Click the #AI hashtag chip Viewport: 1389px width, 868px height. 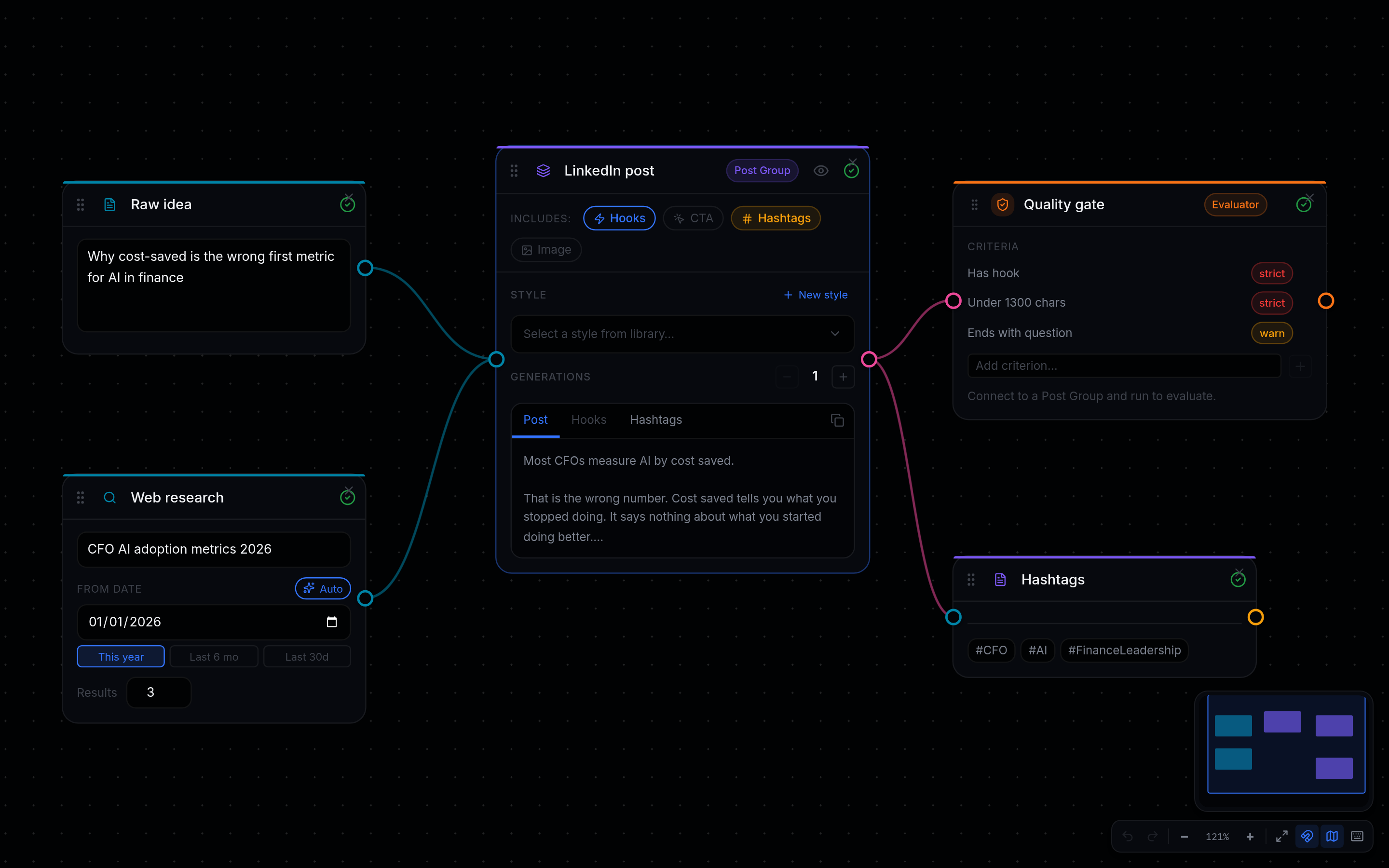1037,650
